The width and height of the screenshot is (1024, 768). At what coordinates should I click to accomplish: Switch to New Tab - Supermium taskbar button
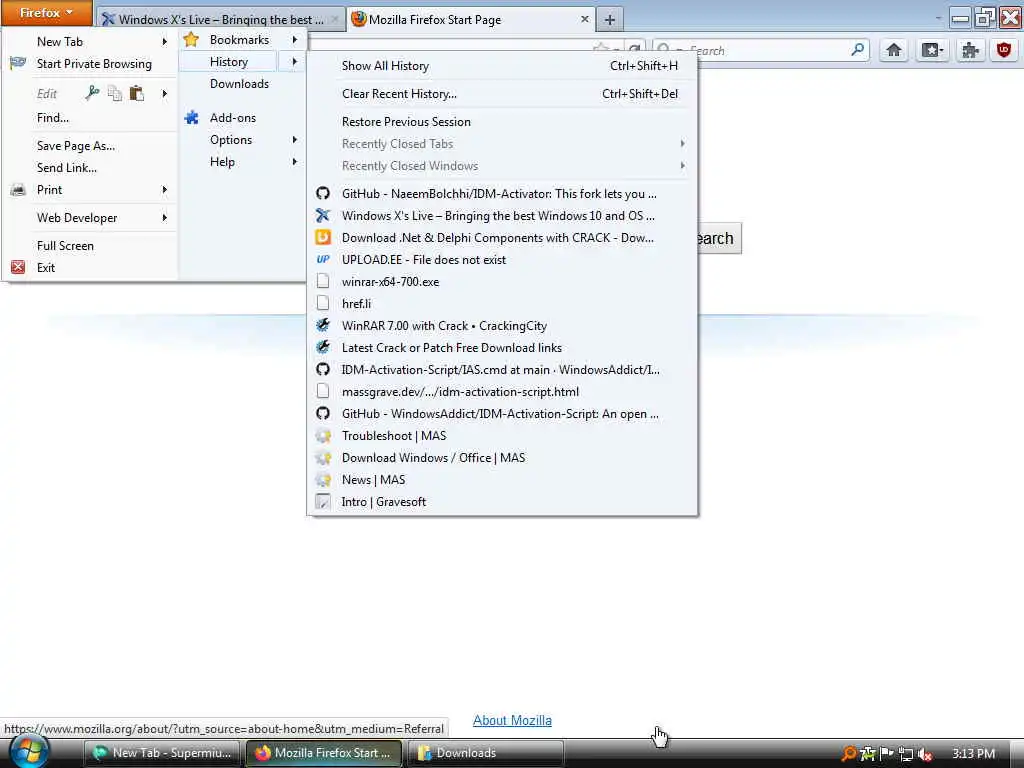[162, 753]
